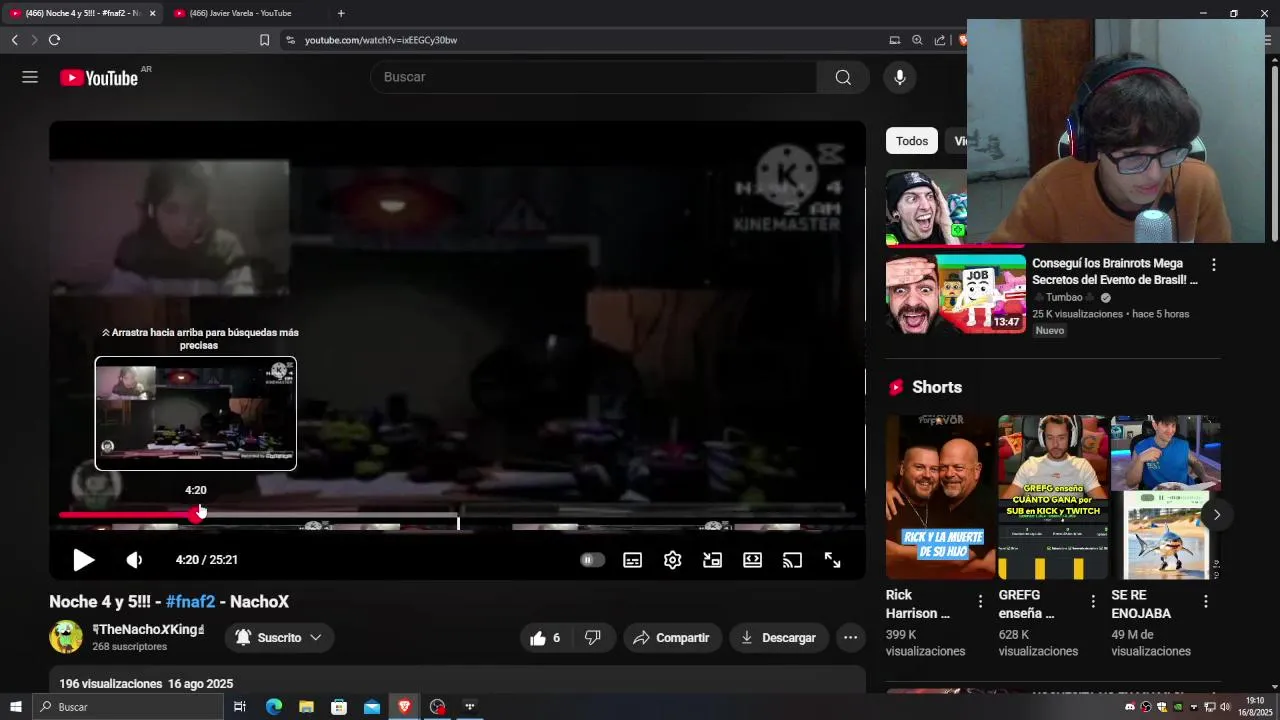The image size is (1280, 720).
Task: Open the #fnaf2 hashtag link
Action: pos(190,602)
